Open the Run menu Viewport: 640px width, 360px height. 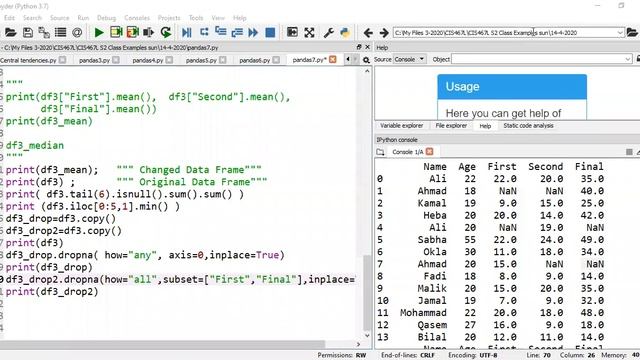click(x=83, y=18)
